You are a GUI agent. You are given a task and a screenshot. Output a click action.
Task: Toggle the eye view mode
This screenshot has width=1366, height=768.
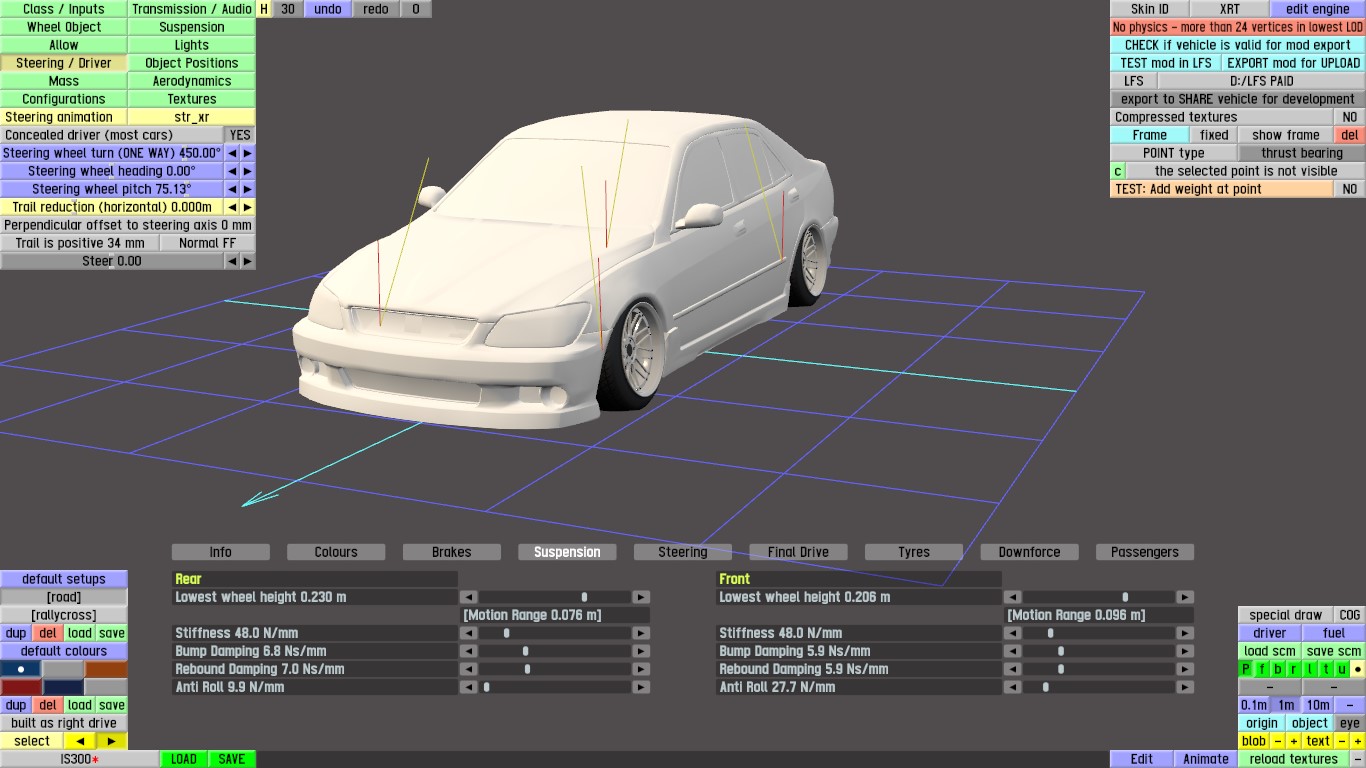coord(1350,723)
